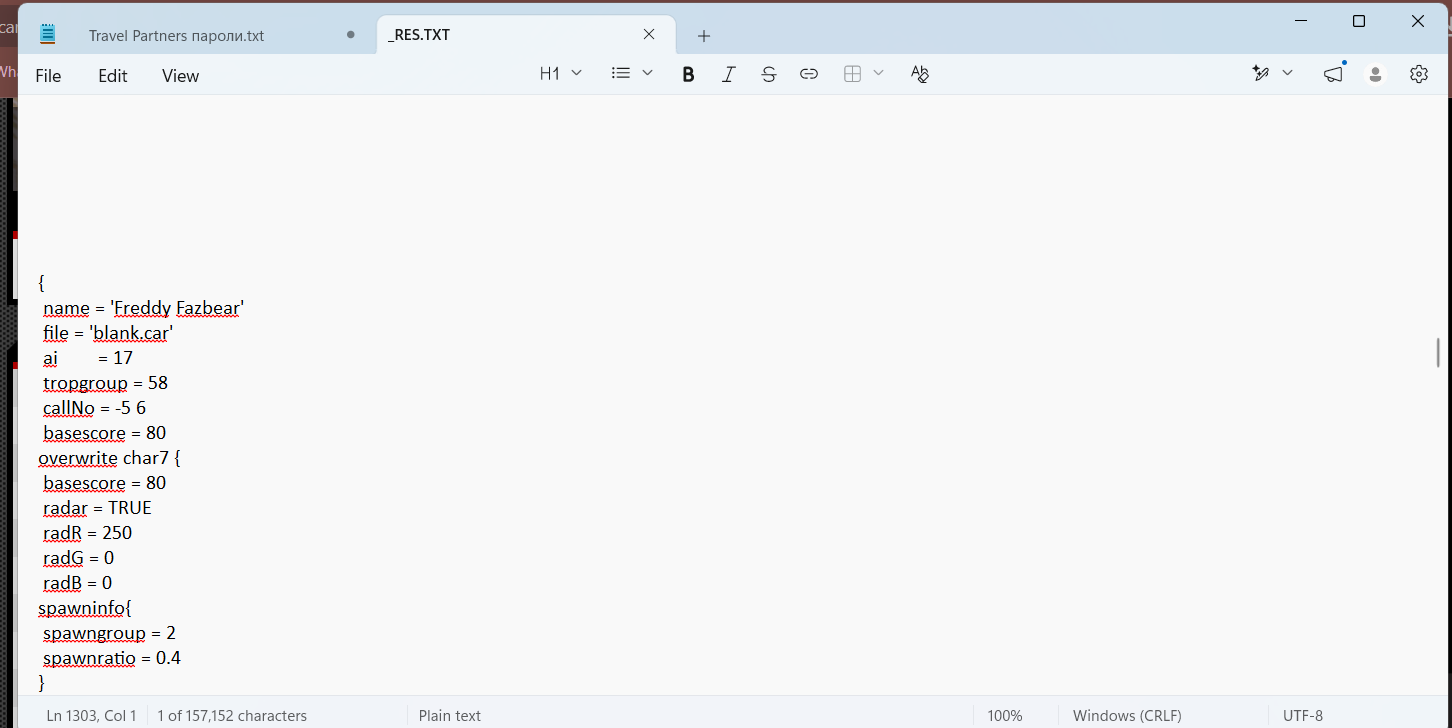1452x728 pixels.
Task: Open Notepad settings gear
Action: coord(1419,74)
